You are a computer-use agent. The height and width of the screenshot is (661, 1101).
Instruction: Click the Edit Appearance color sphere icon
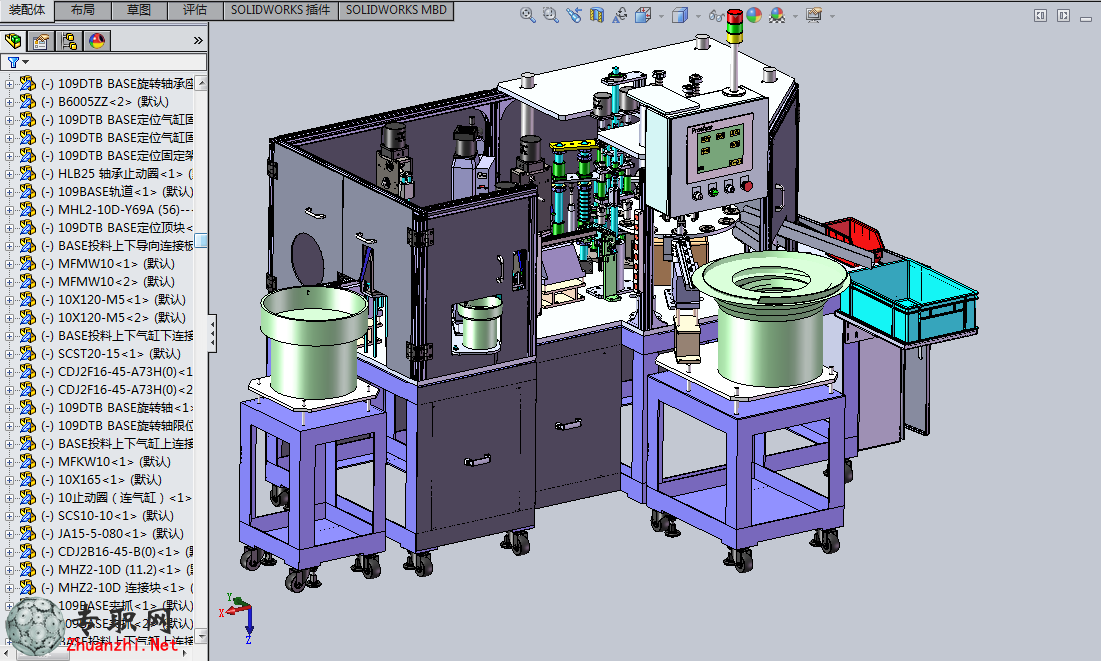tap(754, 15)
